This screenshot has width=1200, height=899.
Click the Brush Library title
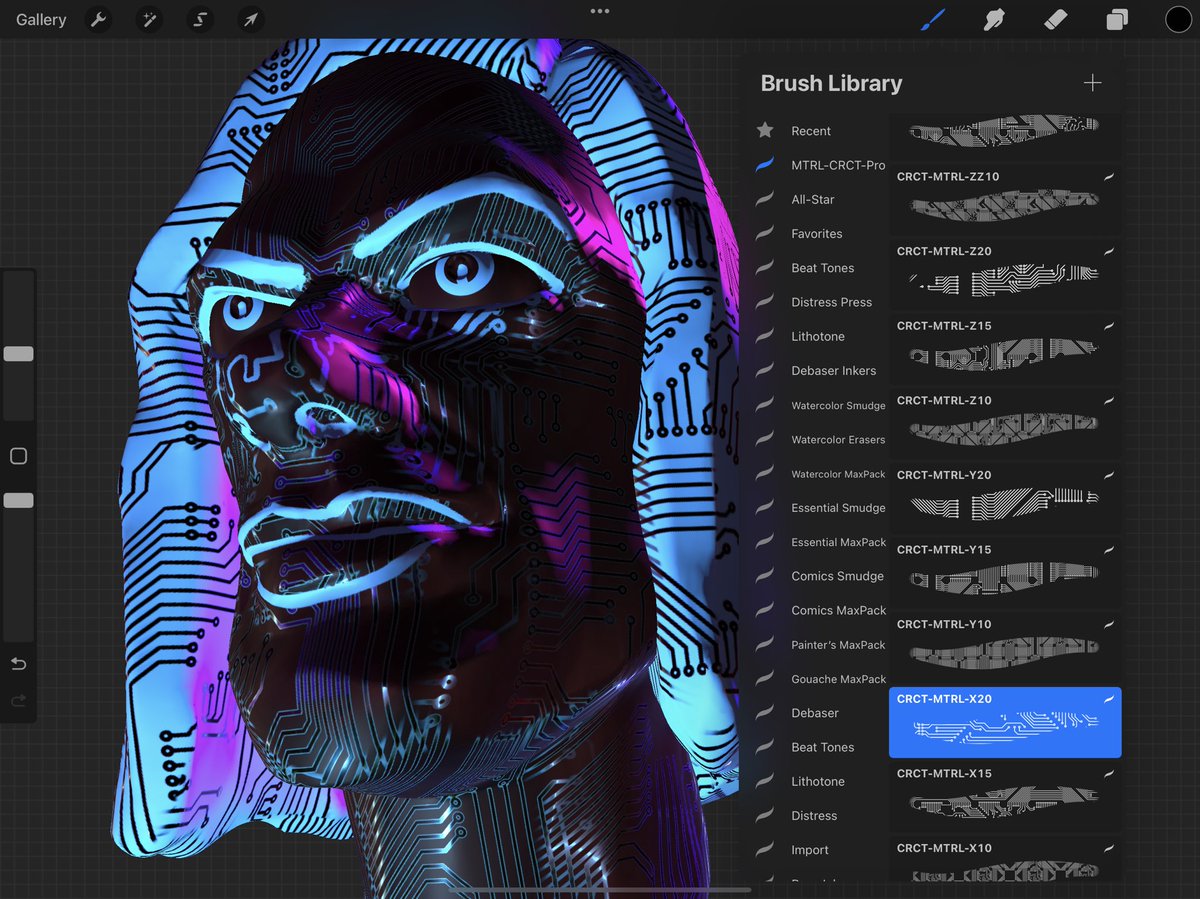point(831,83)
